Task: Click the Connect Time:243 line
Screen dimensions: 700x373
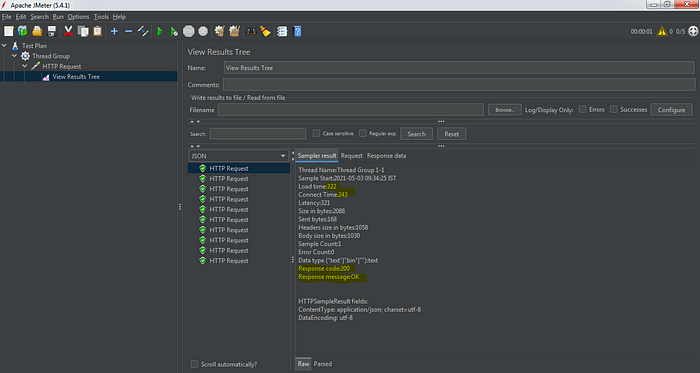Action: [x=323, y=195]
